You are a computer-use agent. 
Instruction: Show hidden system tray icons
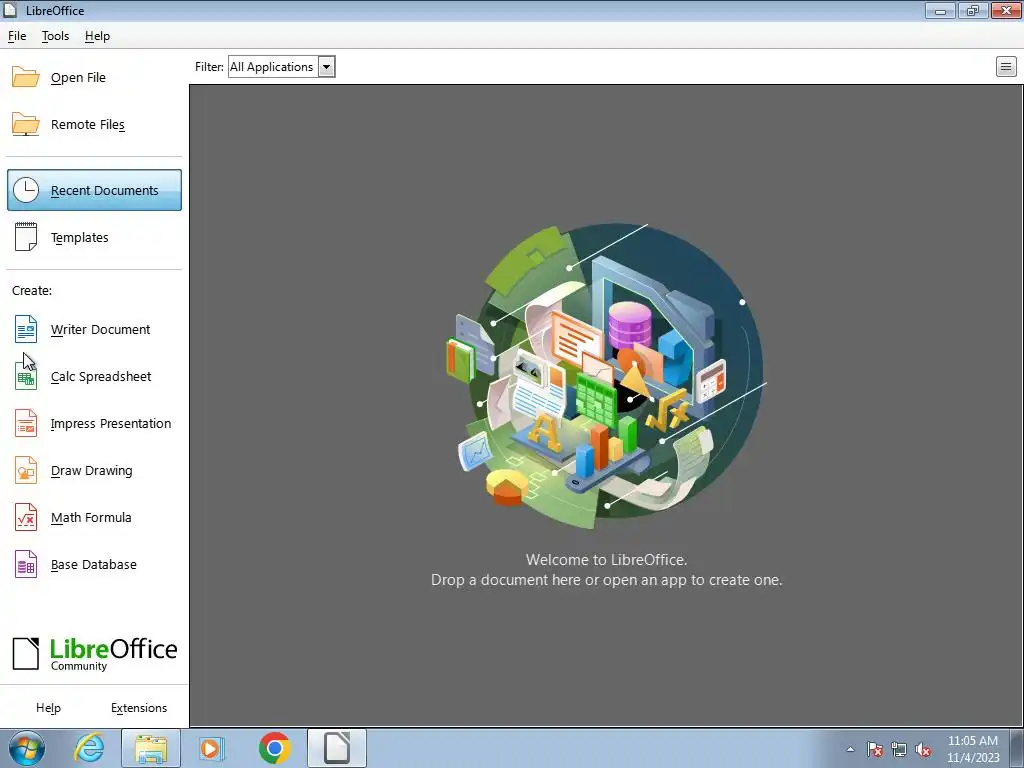click(x=850, y=749)
